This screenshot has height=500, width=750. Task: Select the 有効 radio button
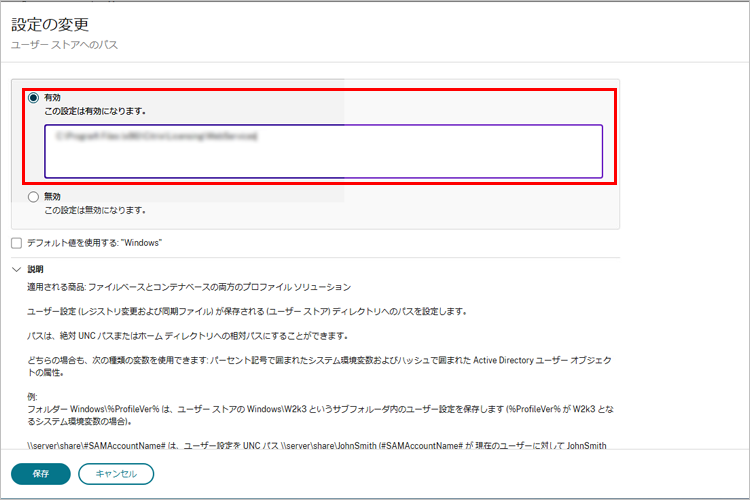(x=34, y=98)
